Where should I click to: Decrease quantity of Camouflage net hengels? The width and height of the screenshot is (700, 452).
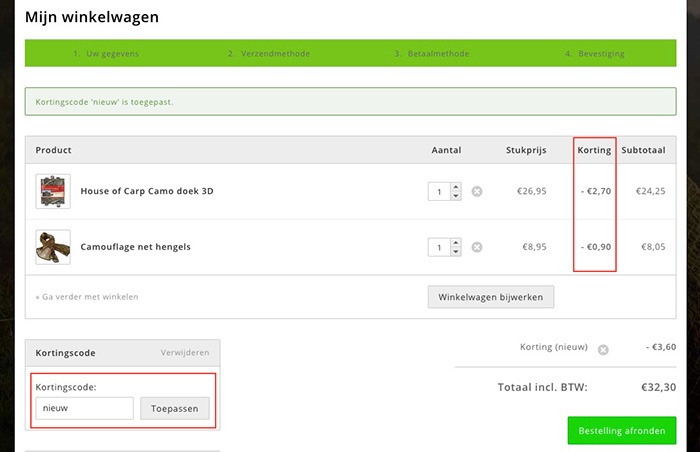(x=456, y=252)
